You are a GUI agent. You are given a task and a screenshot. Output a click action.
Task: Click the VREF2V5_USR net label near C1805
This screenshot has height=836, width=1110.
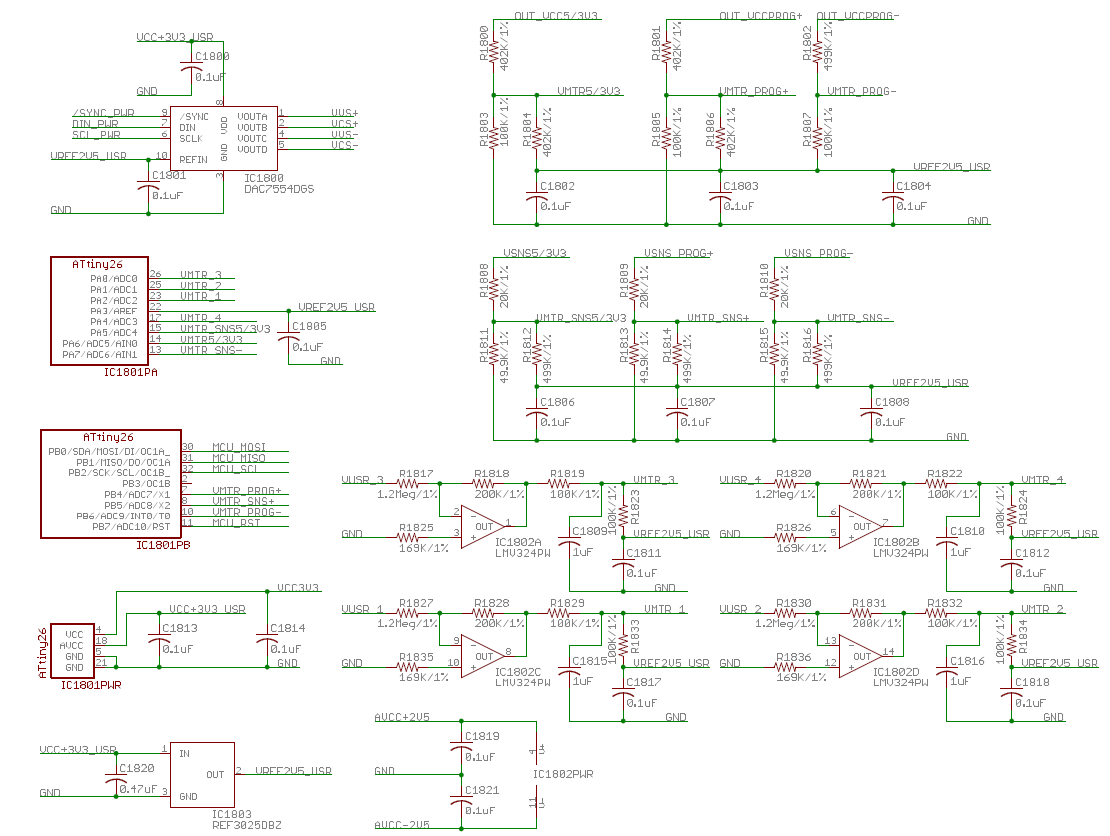point(336,307)
